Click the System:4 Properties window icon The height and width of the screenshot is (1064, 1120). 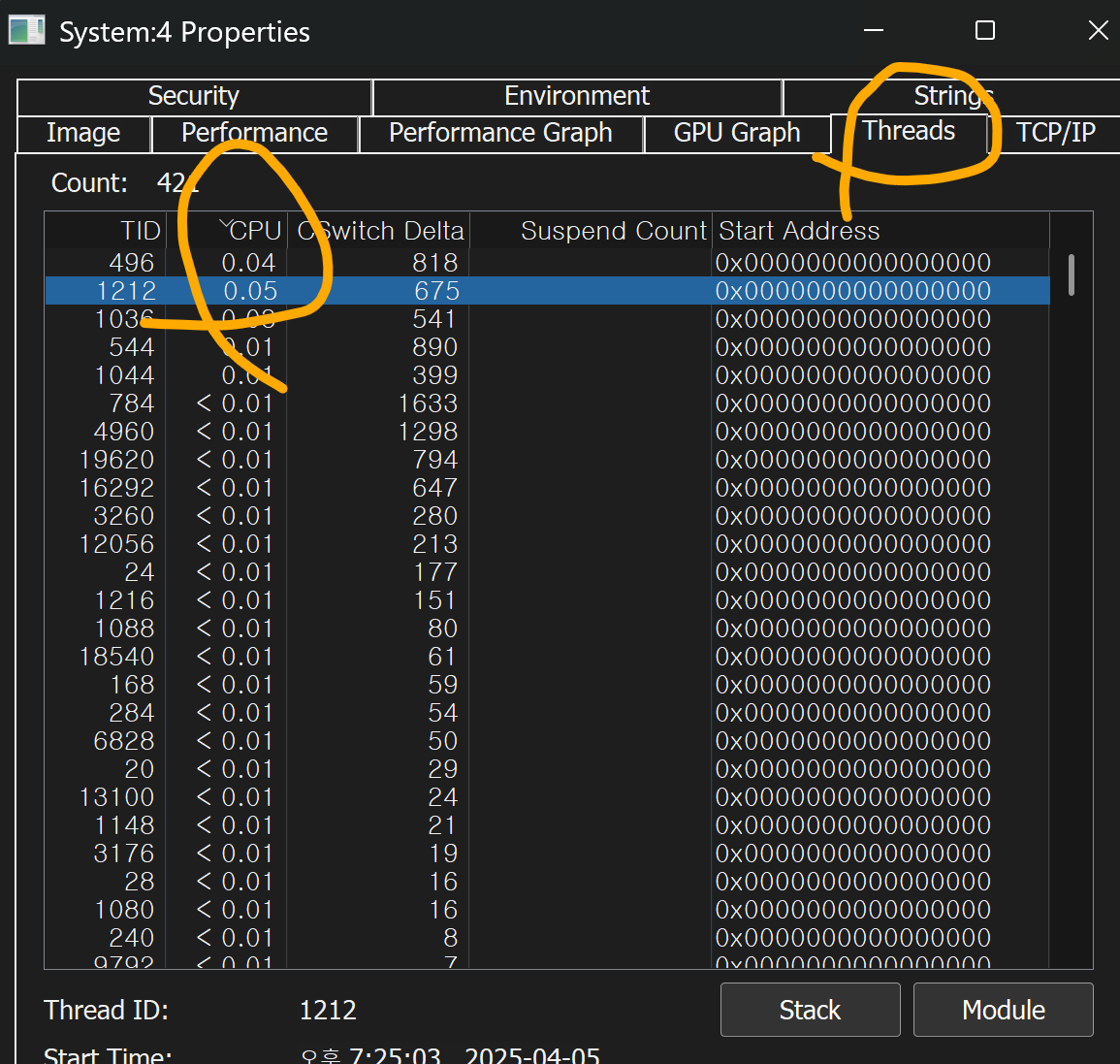click(x=27, y=31)
